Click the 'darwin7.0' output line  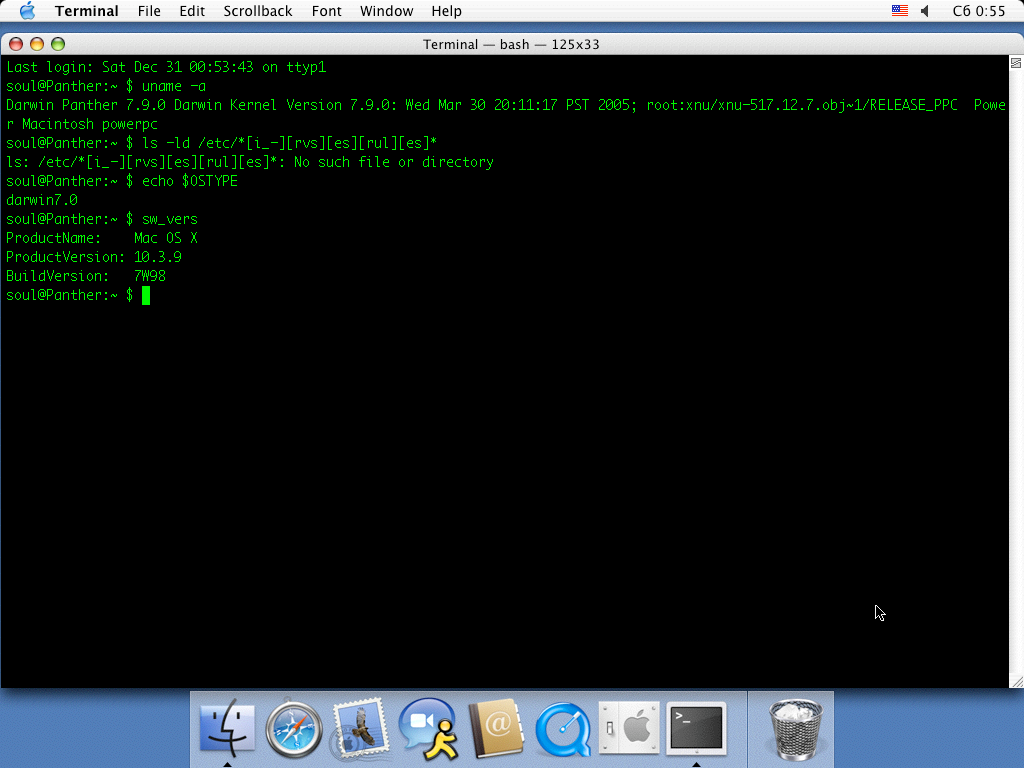click(x=42, y=200)
